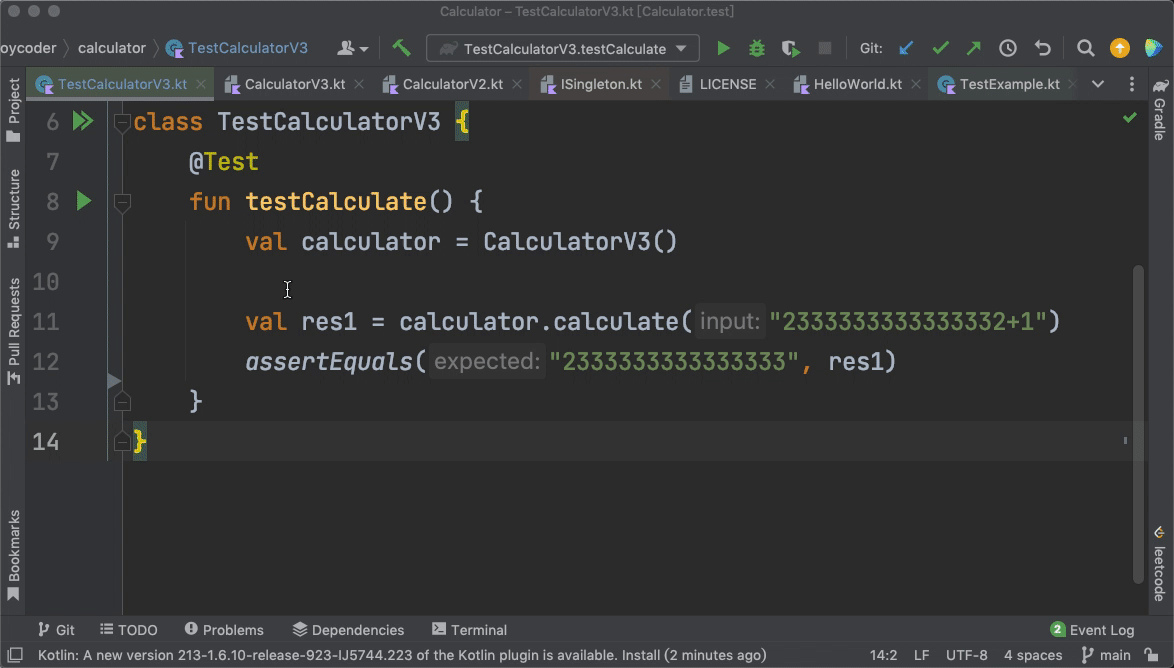Screen dimensions: 1174x668
Task: Expand hidden editor tabs chevron
Action: (1097, 84)
